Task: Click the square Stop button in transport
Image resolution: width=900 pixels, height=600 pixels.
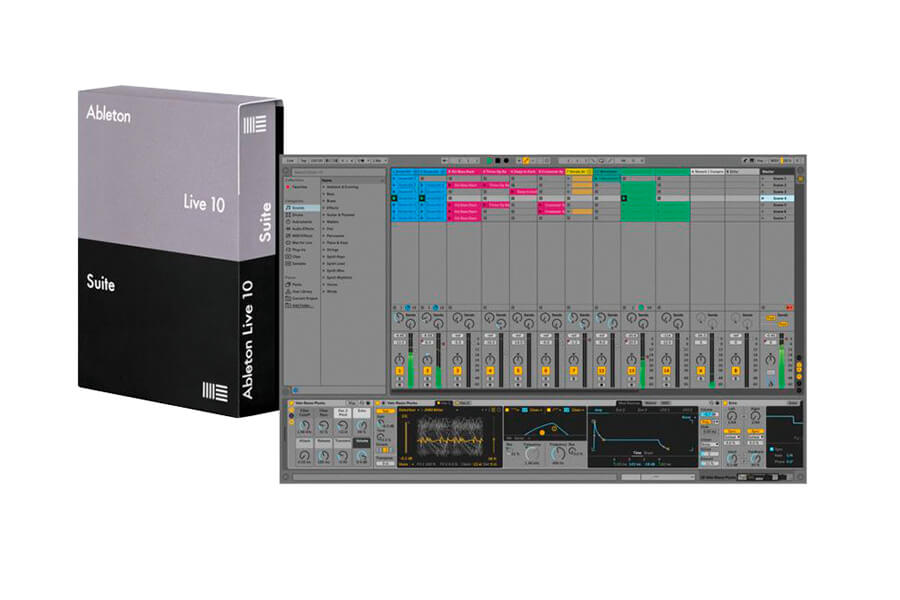Action: coord(498,161)
